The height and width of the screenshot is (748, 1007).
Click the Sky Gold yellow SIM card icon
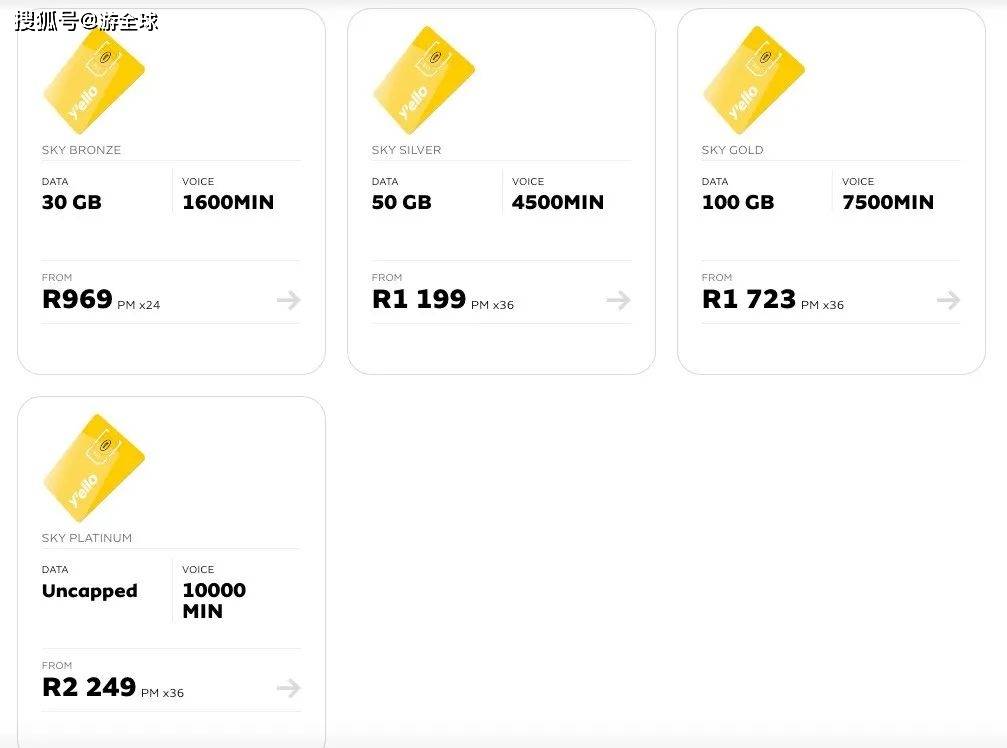click(x=754, y=80)
